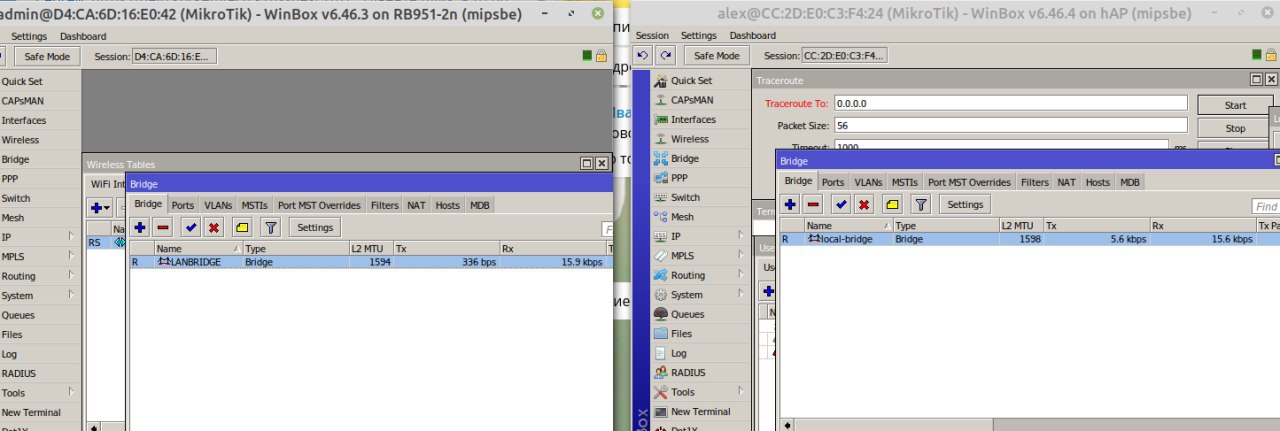Click Undo arrow in right WinBox toolbar
This screenshot has width=1280, height=431.
pos(643,56)
